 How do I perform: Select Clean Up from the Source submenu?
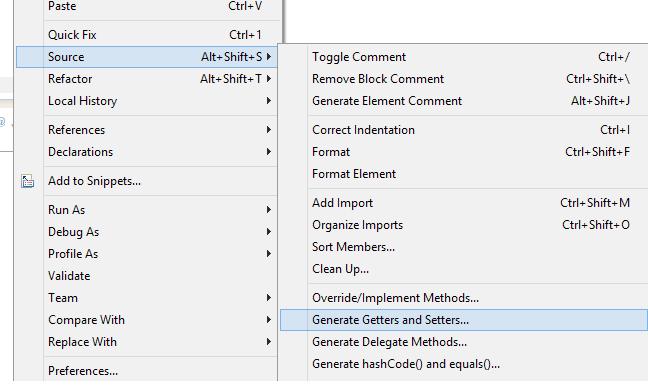[x=464, y=269]
